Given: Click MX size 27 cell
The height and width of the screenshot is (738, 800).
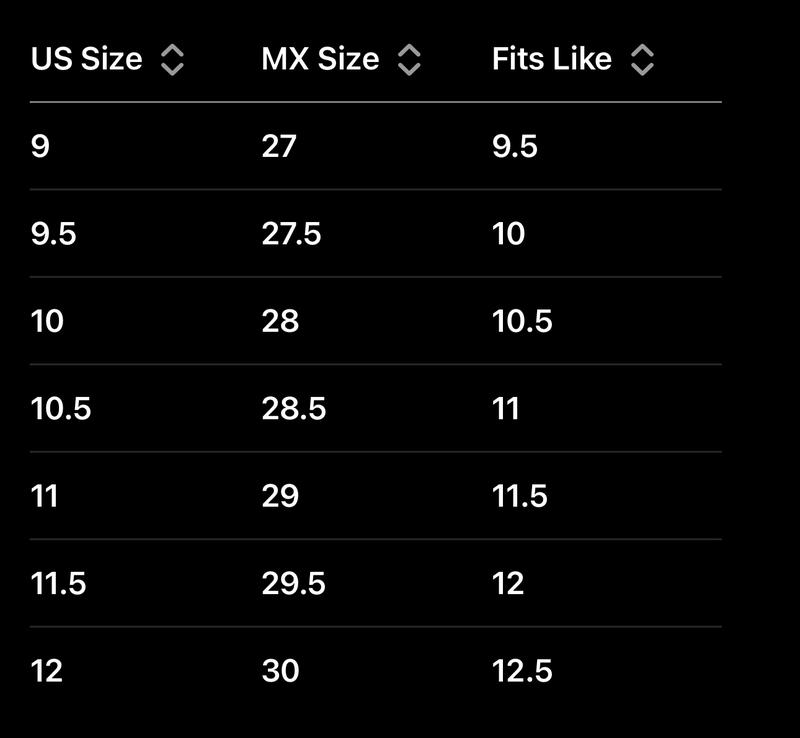Looking at the screenshot, I should (x=279, y=147).
